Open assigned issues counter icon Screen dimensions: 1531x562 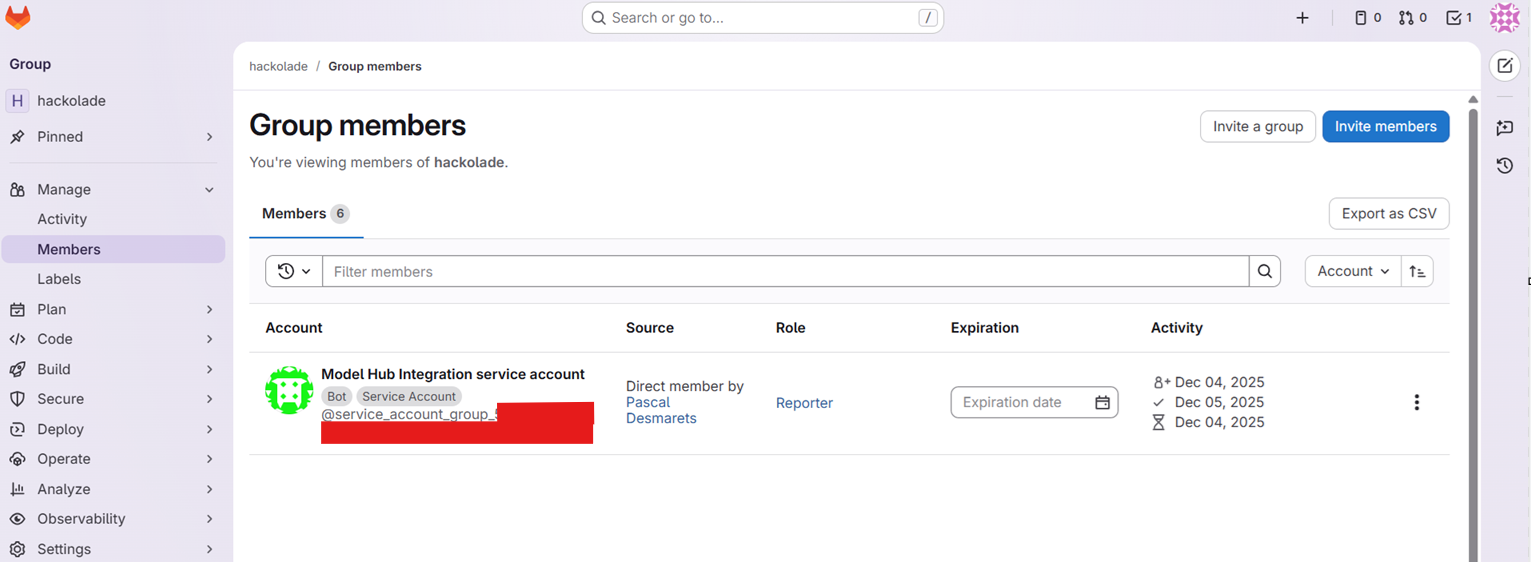(1367, 18)
